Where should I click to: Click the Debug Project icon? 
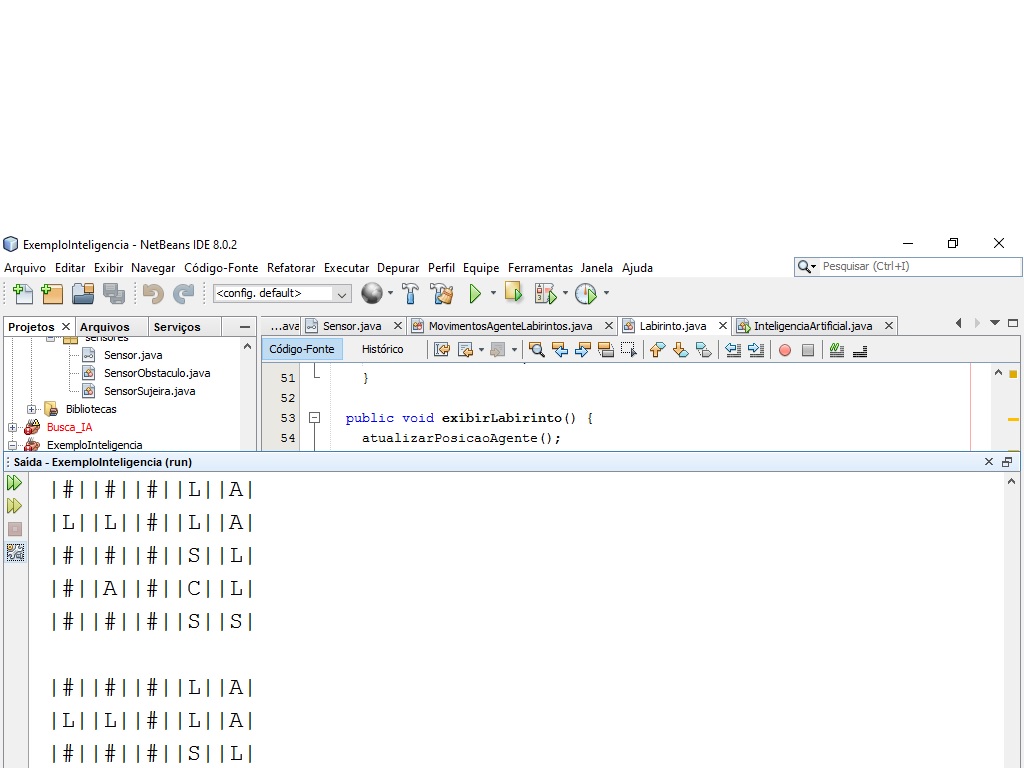coord(545,294)
